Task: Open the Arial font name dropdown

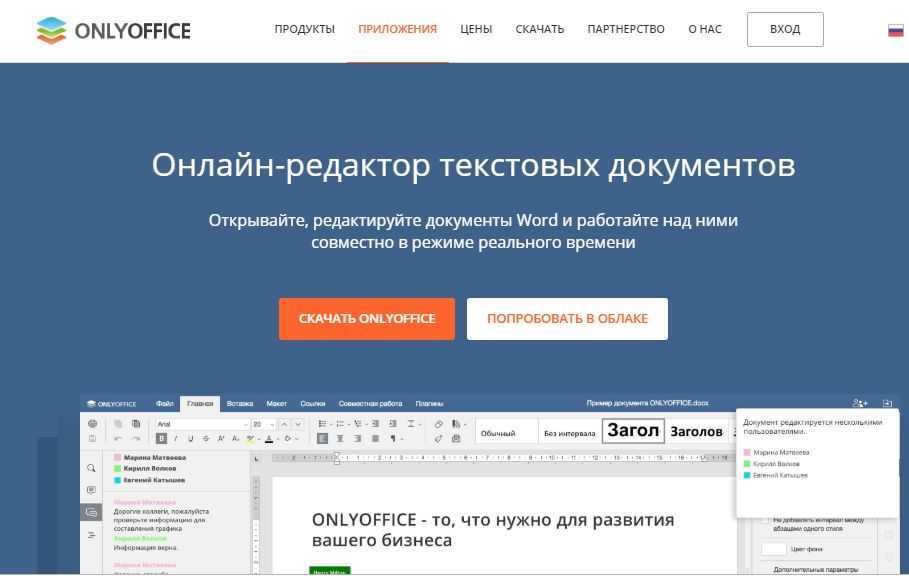Action: [x=202, y=424]
